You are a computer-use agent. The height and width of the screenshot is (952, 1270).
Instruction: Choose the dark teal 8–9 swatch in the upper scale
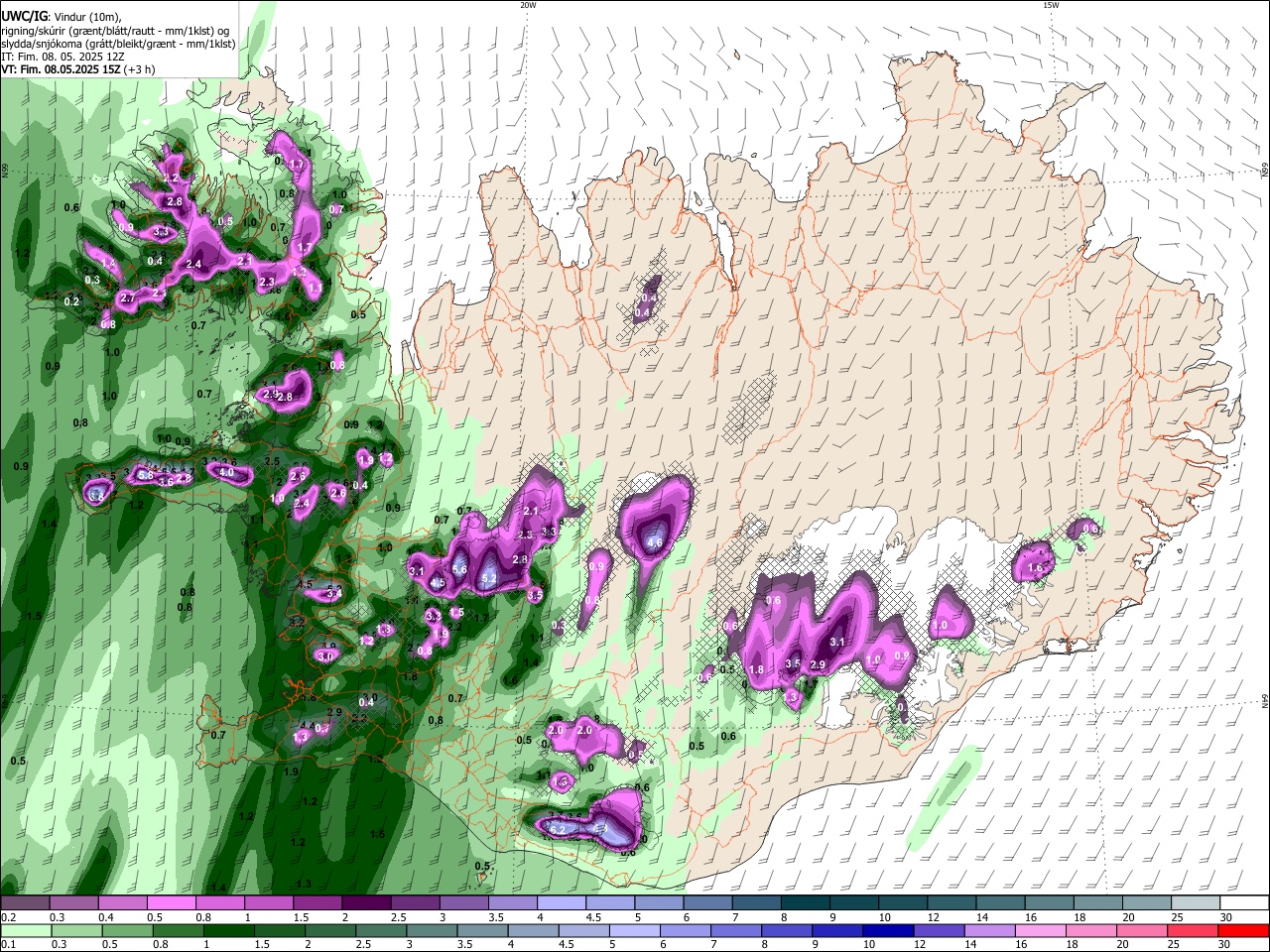[x=806, y=903]
